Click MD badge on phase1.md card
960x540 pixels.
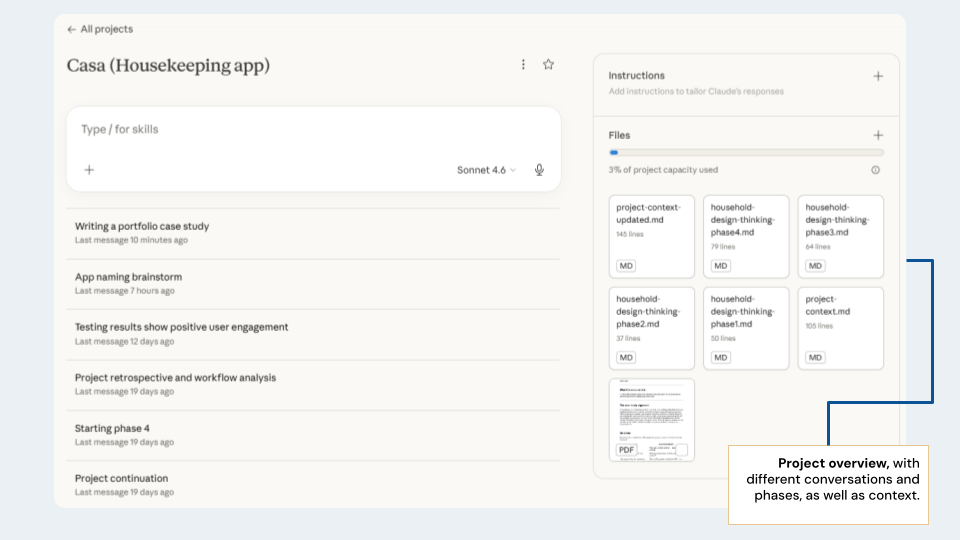tap(721, 358)
